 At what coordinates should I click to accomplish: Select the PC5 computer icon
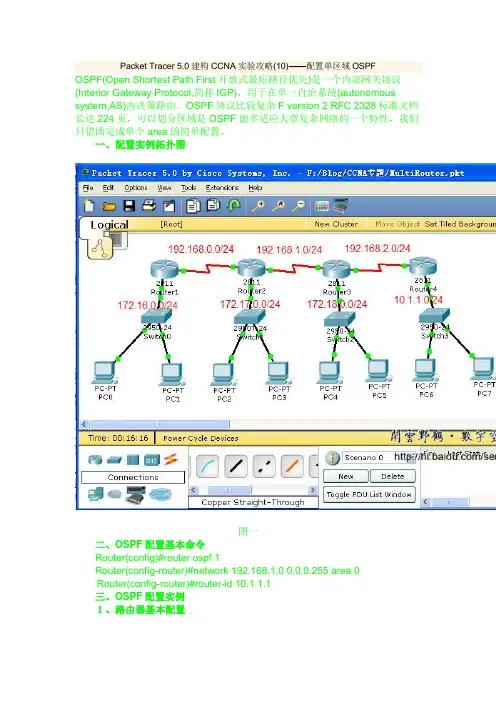coord(379,371)
